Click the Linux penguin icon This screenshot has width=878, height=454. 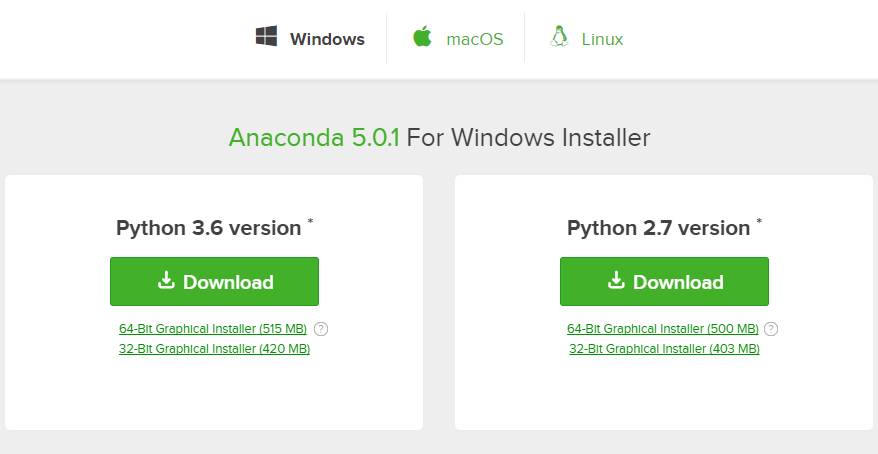coord(559,38)
